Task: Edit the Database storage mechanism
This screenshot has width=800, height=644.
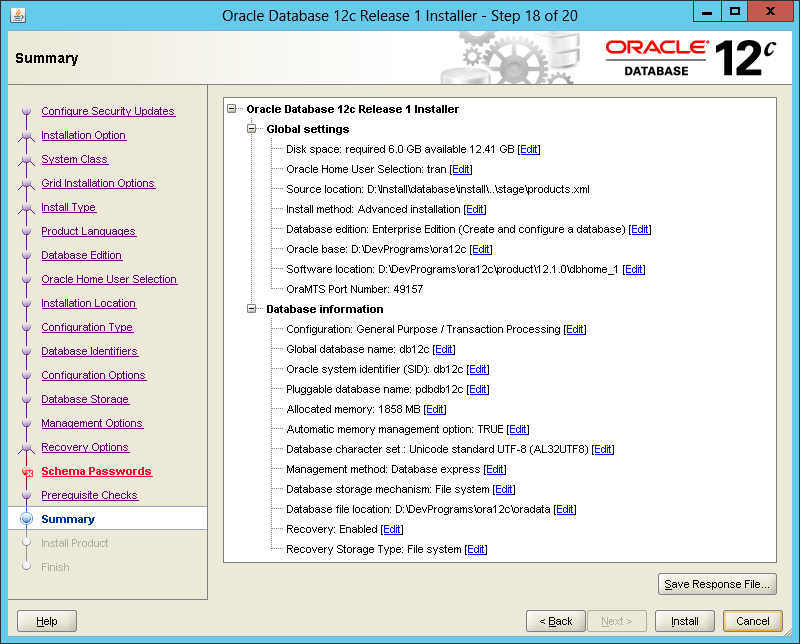Action: click(504, 489)
